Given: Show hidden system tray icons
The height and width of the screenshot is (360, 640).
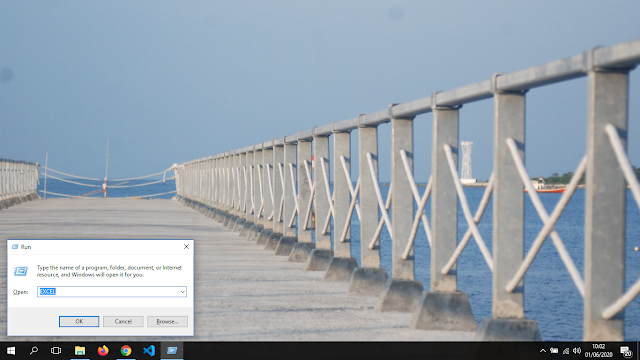Looking at the screenshot, I should coord(542,351).
